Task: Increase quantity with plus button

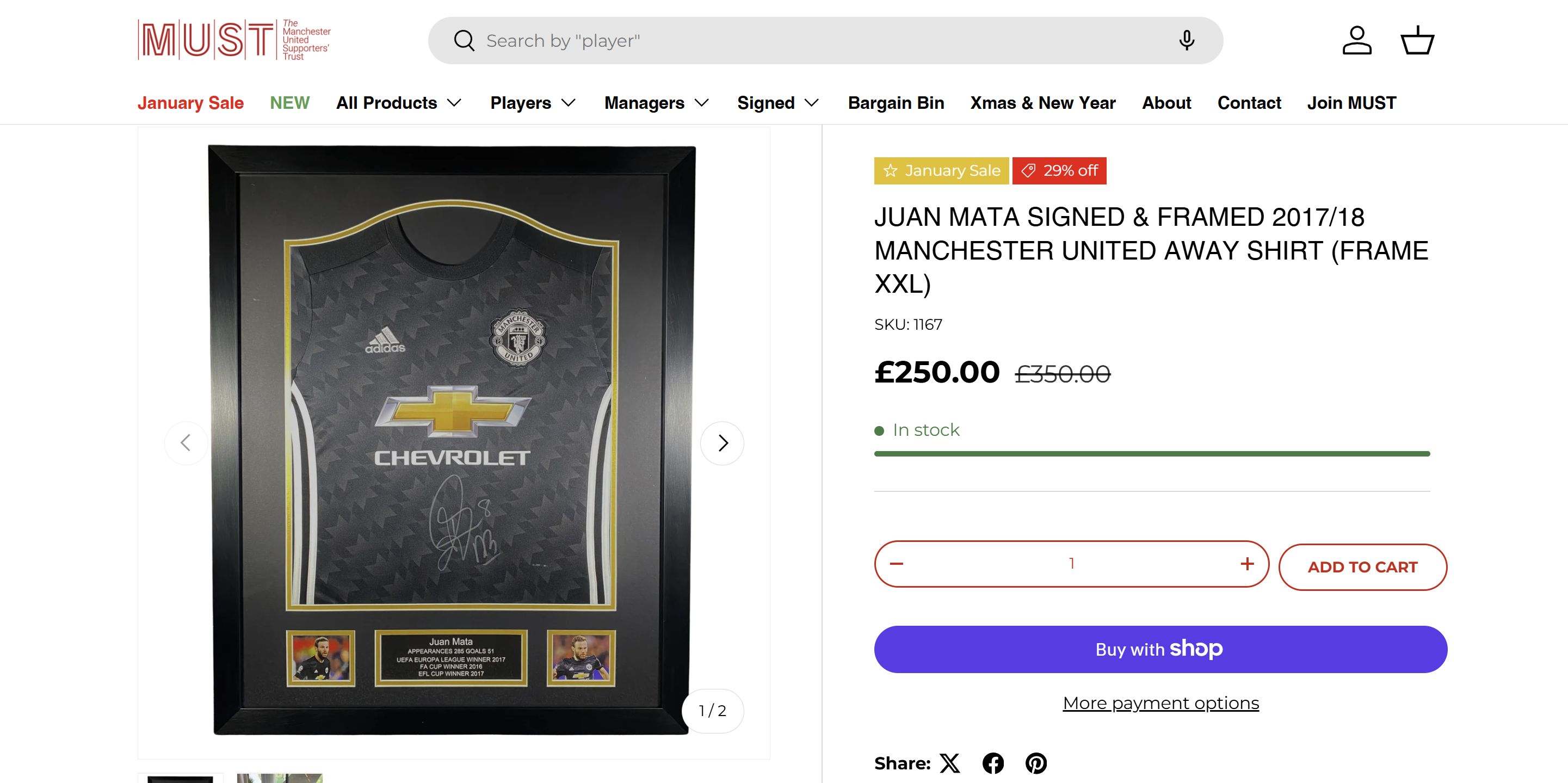Action: coord(1246,564)
